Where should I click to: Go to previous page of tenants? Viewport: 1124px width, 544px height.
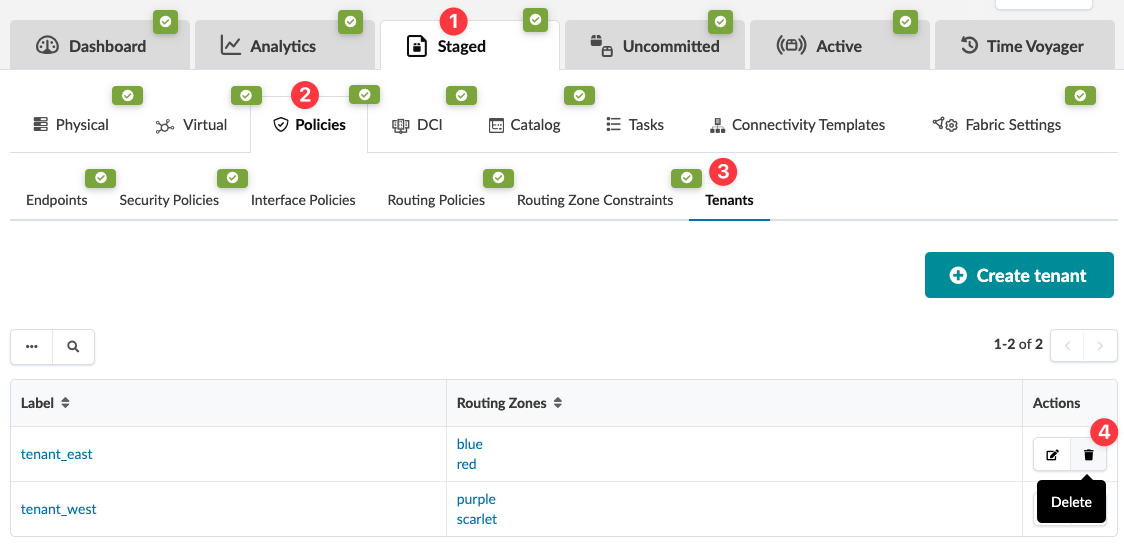point(1067,346)
